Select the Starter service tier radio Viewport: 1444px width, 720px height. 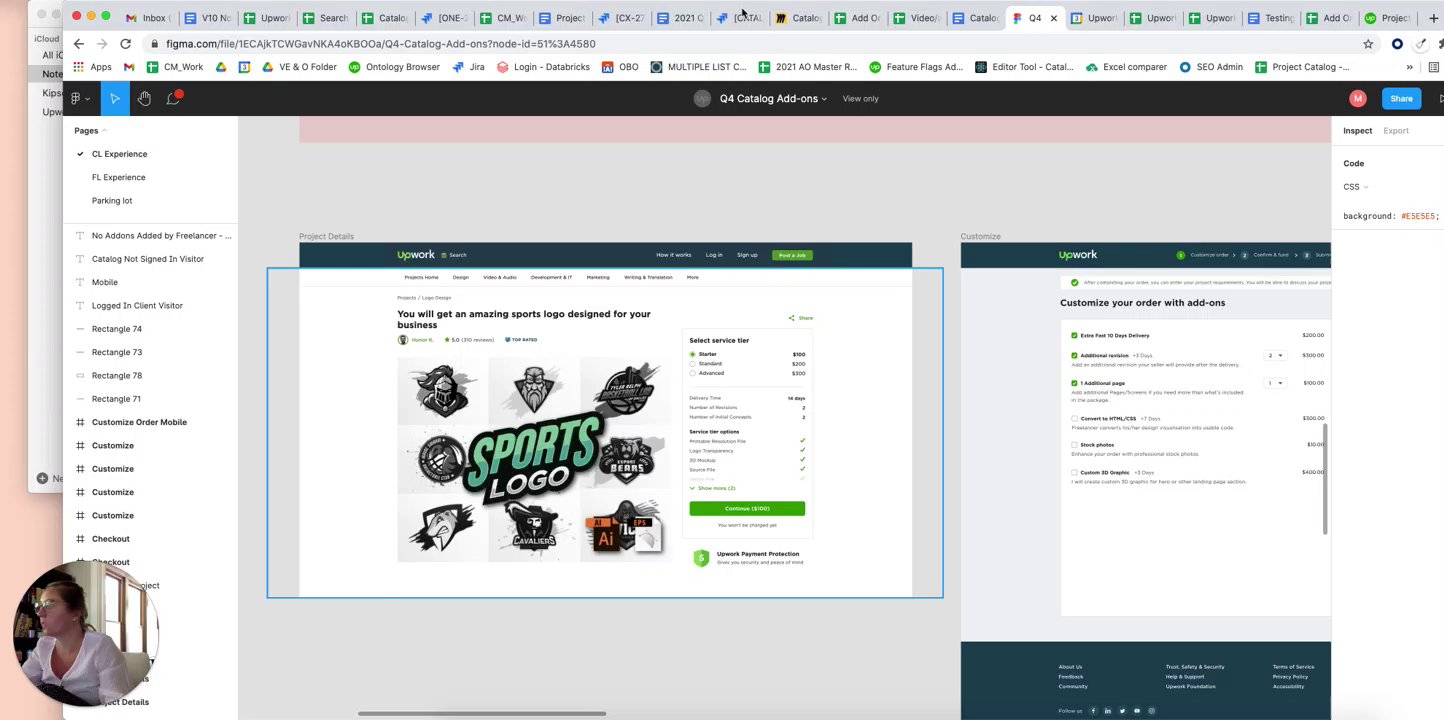[692, 354]
